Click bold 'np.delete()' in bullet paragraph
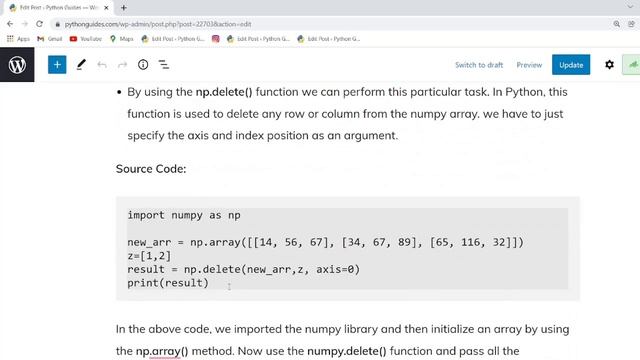 [224, 92]
